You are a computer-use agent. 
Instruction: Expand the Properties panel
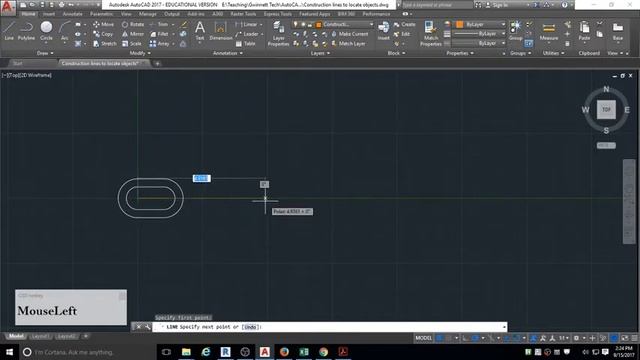point(460,53)
